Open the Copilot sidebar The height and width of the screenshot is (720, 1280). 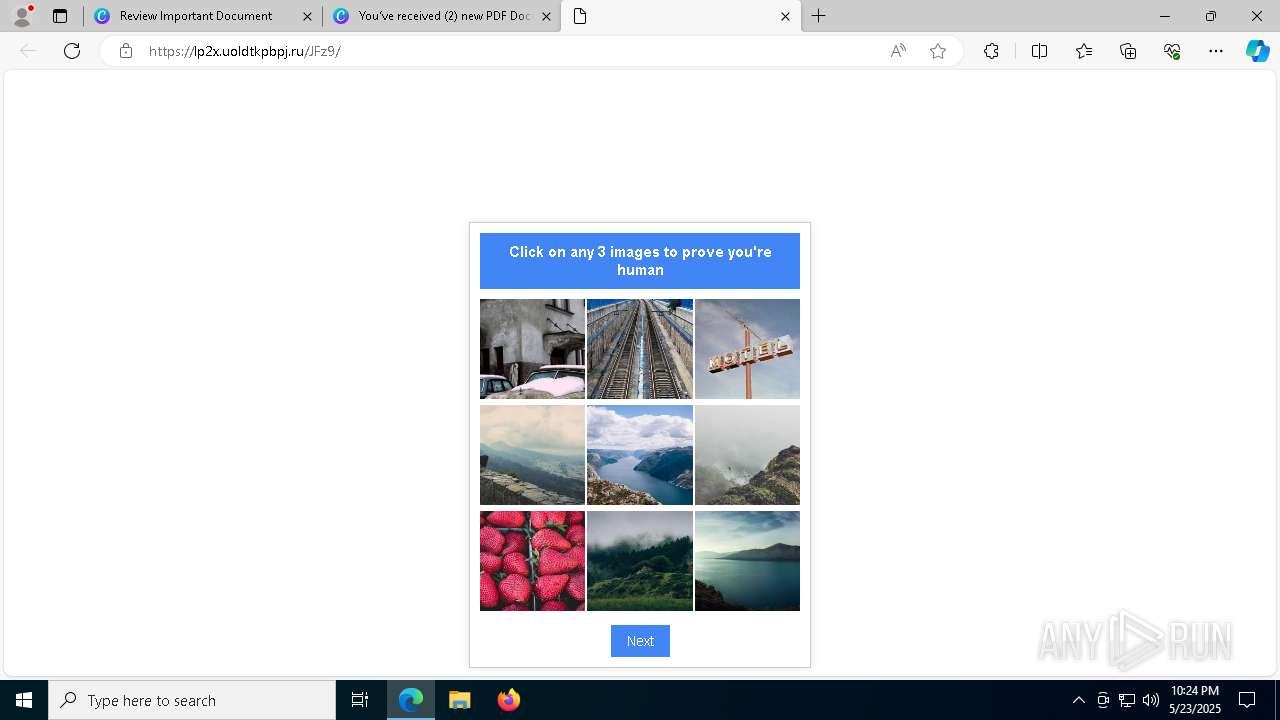[x=1257, y=51]
